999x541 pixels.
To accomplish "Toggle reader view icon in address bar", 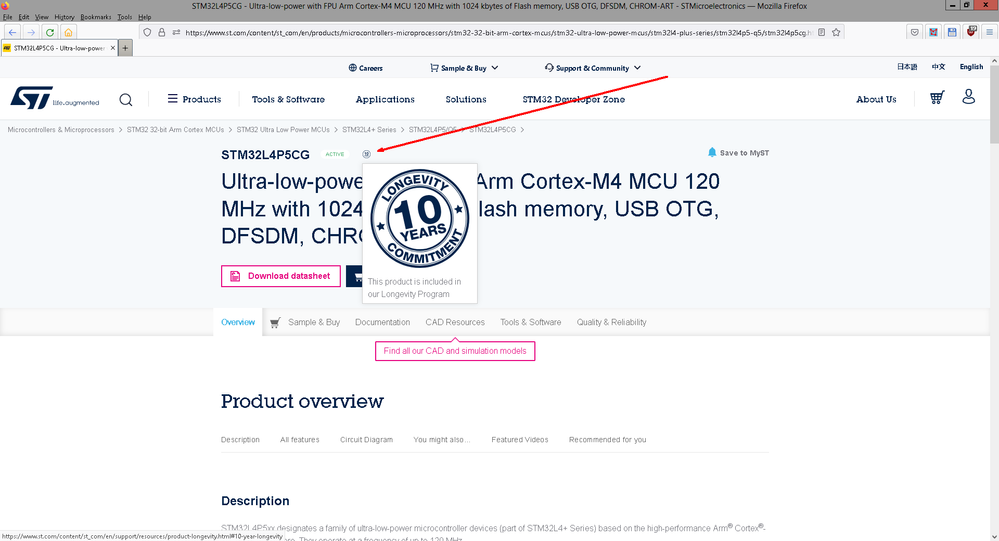I will (x=822, y=32).
